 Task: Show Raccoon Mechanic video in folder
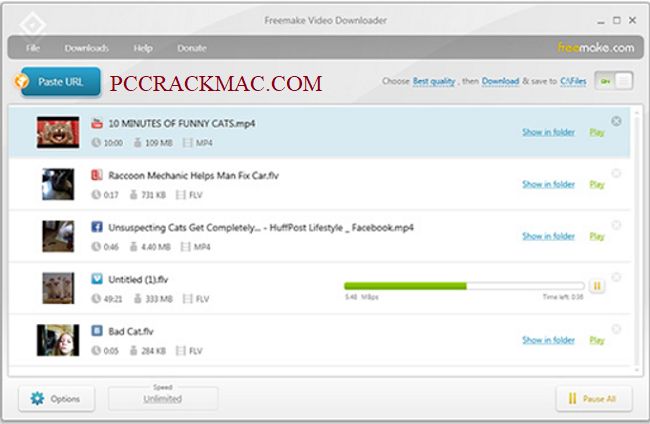point(548,184)
